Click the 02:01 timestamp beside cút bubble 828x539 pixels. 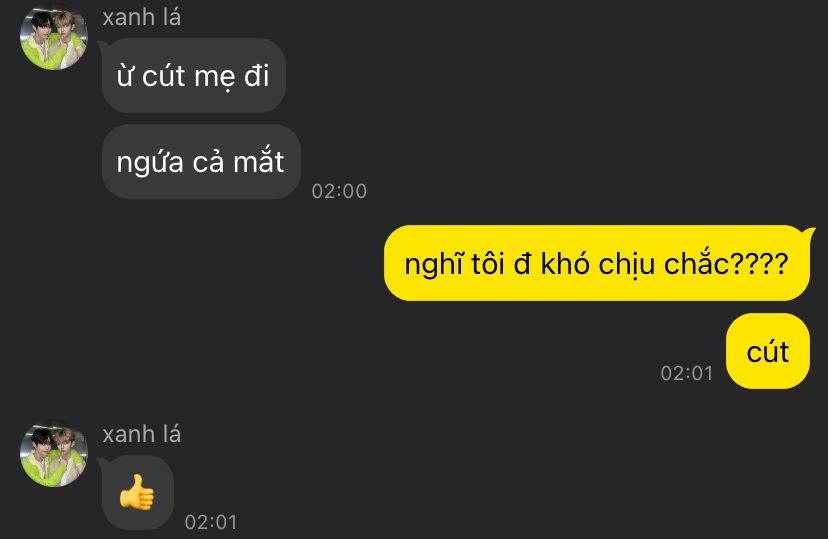click(x=686, y=373)
